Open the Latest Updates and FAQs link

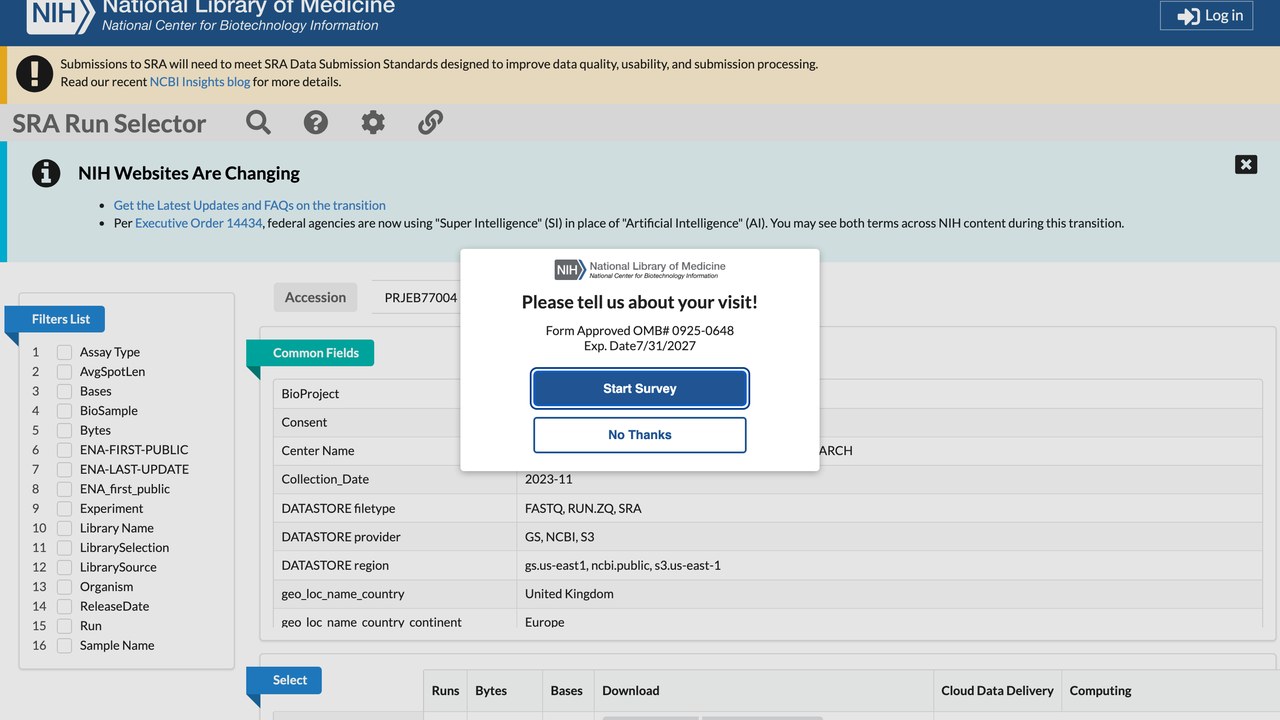point(249,205)
